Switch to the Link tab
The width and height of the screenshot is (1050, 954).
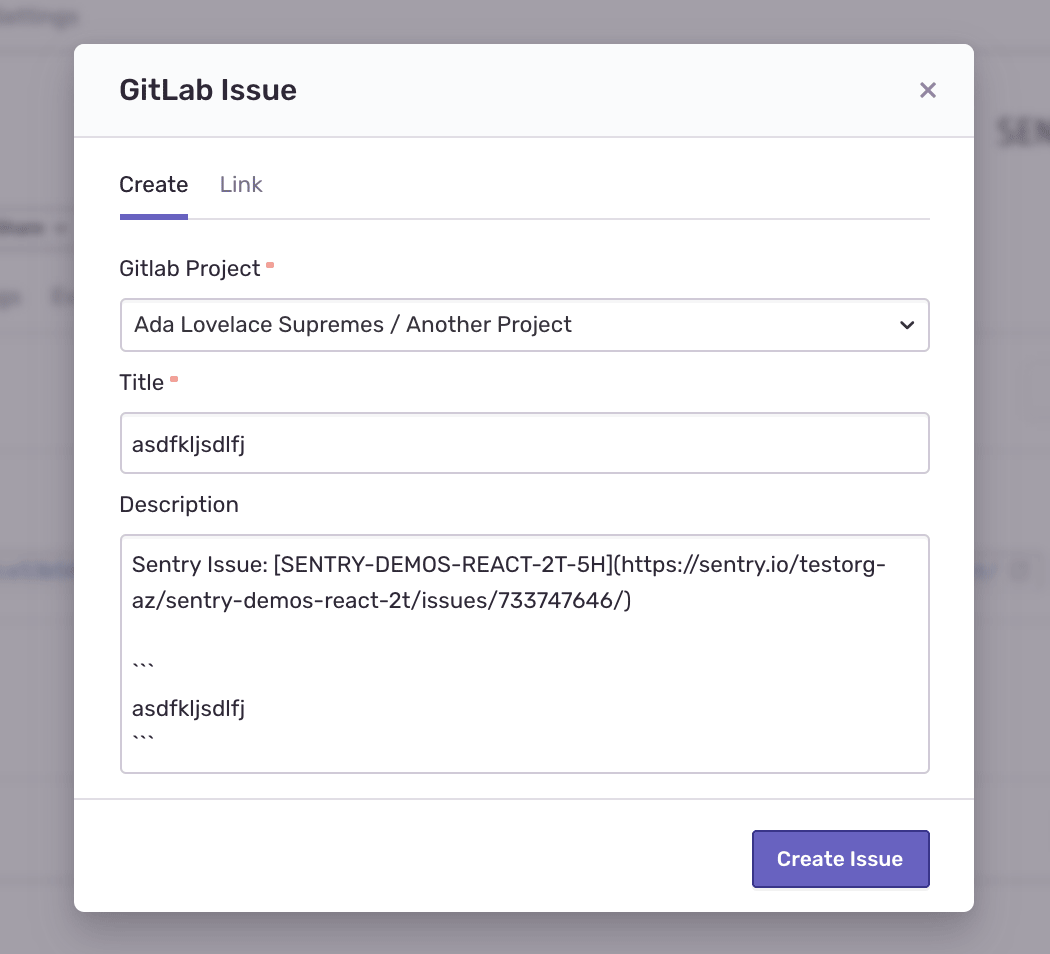tap(240, 185)
